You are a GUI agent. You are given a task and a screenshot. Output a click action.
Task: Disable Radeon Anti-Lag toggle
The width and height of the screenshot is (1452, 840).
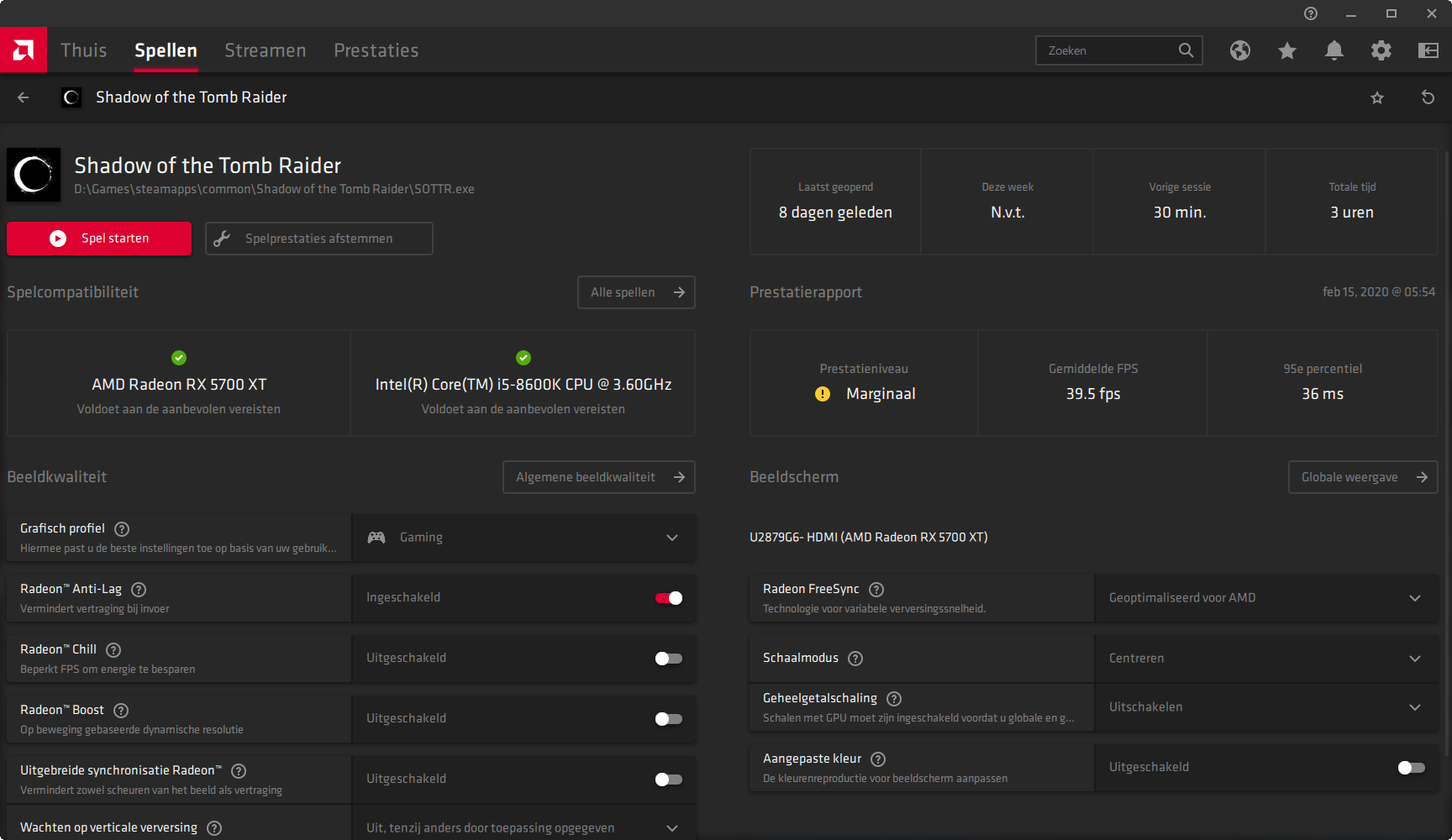[669, 598]
